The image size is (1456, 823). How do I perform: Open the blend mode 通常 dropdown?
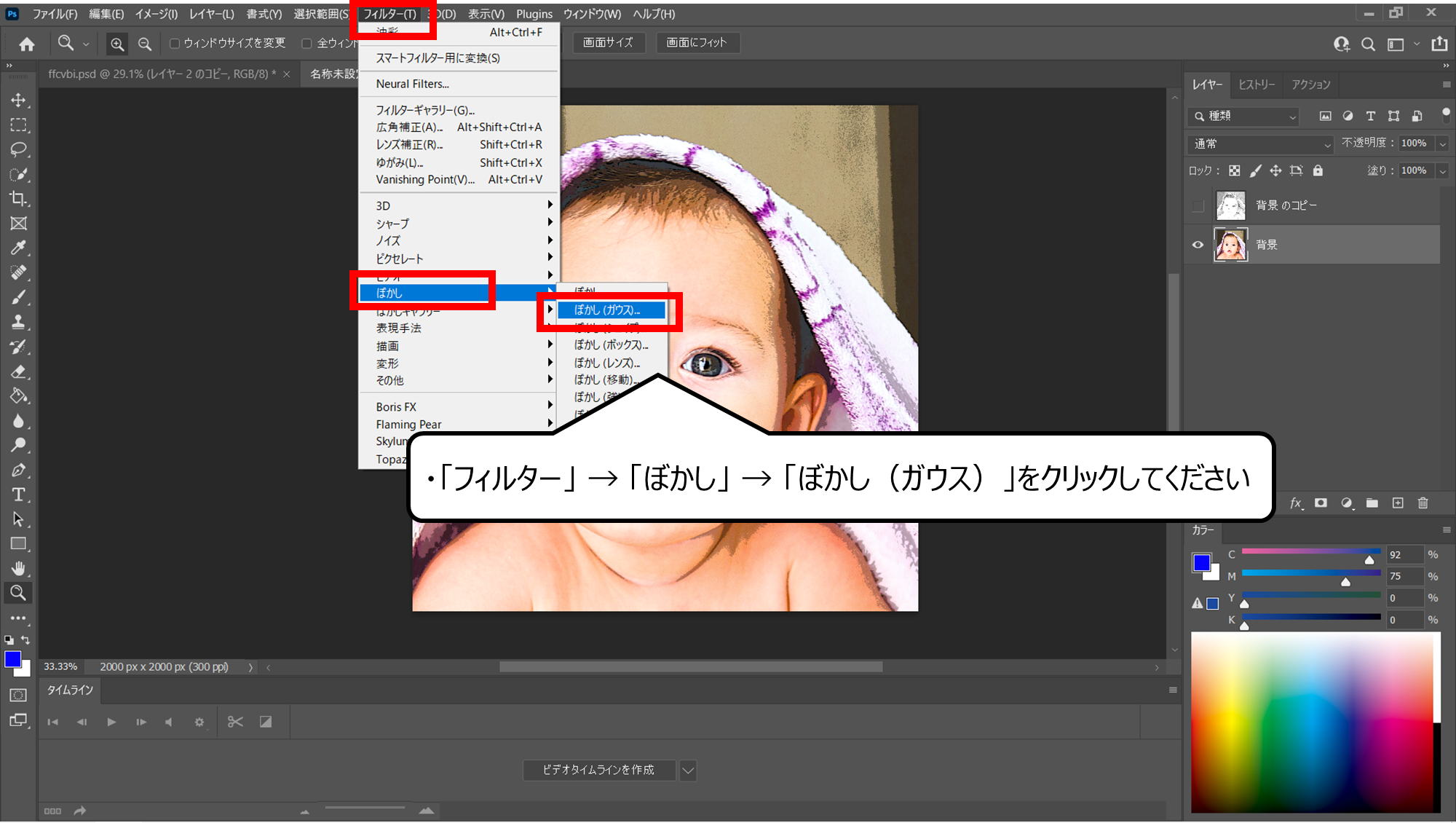[1260, 144]
